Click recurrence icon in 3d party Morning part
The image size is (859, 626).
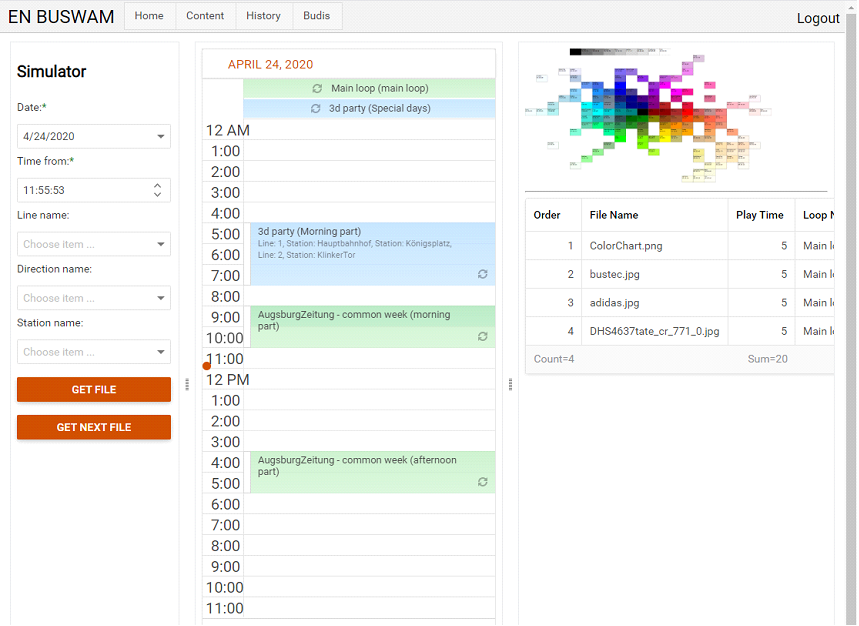coord(483,274)
